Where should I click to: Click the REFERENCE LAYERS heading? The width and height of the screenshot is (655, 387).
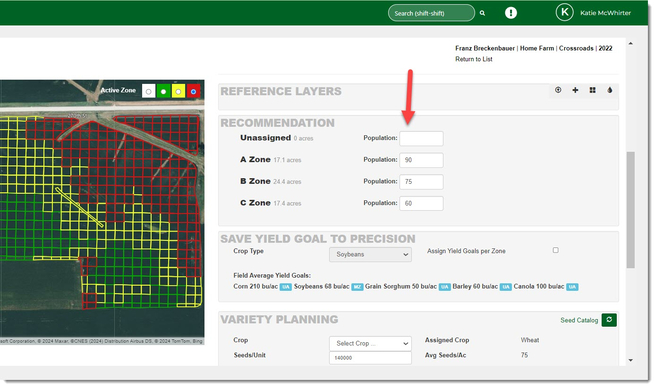pyautogui.click(x=281, y=92)
